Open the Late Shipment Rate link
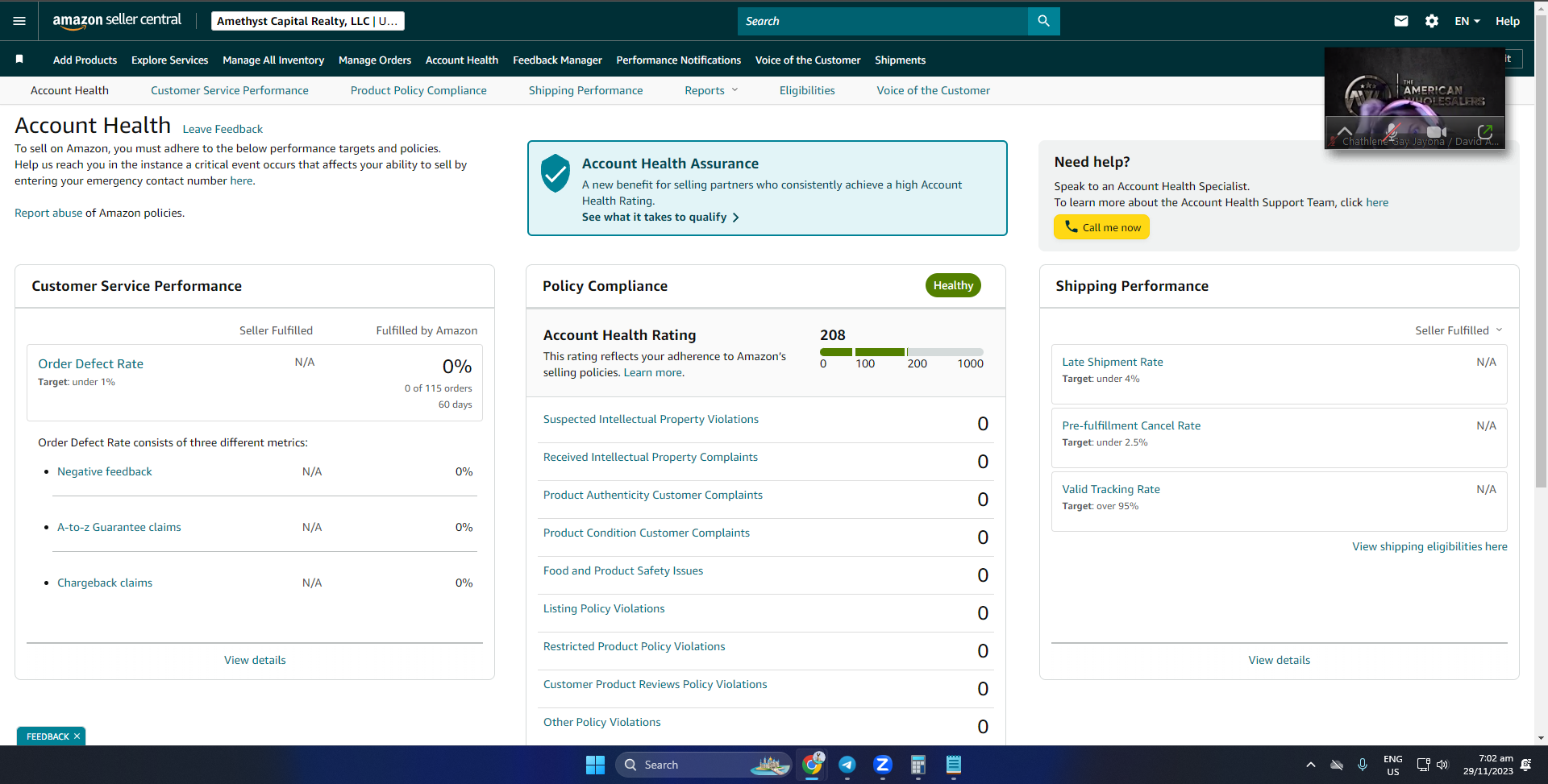The height and width of the screenshot is (784, 1548). pyautogui.click(x=1113, y=362)
